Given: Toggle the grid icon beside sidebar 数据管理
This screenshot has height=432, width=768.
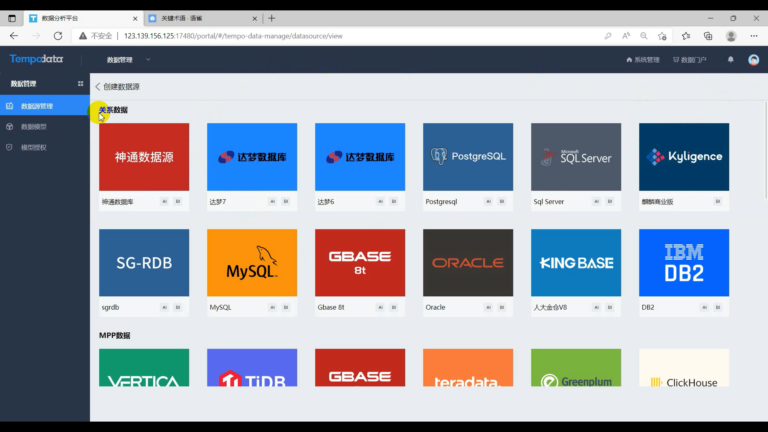Looking at the screenshot, I should click(80, 84).
